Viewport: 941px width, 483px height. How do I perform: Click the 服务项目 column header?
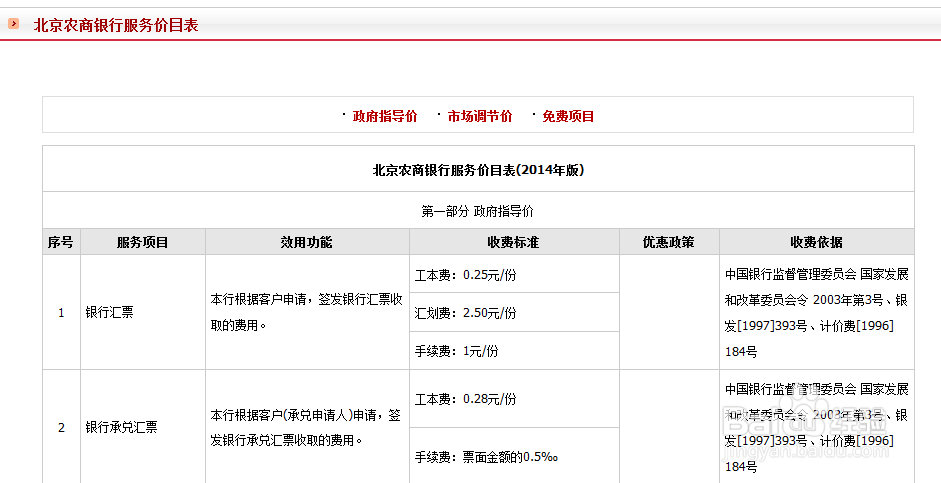(143, 242)
